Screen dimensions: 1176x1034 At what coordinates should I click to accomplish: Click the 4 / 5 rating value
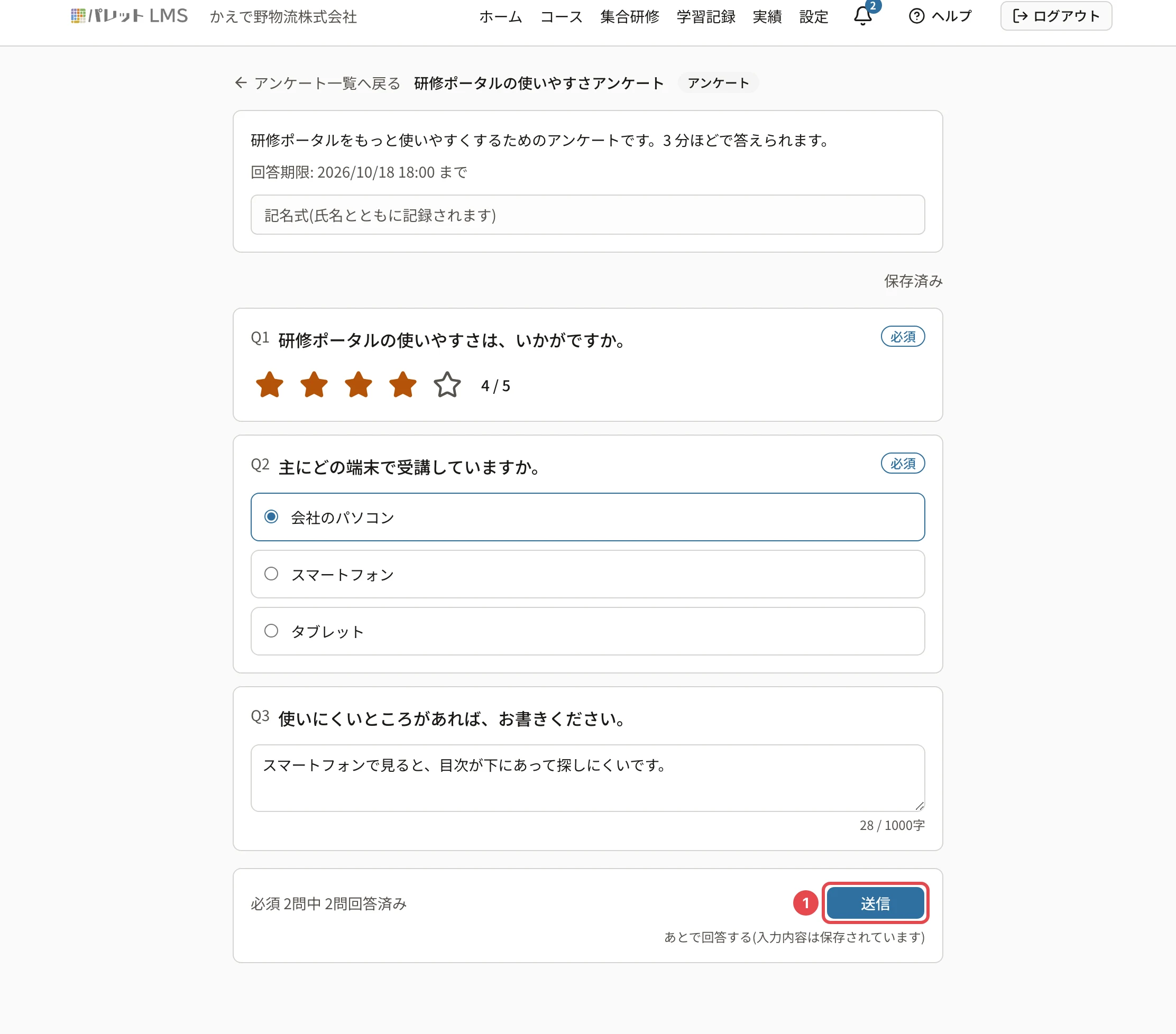click(495, 385)
